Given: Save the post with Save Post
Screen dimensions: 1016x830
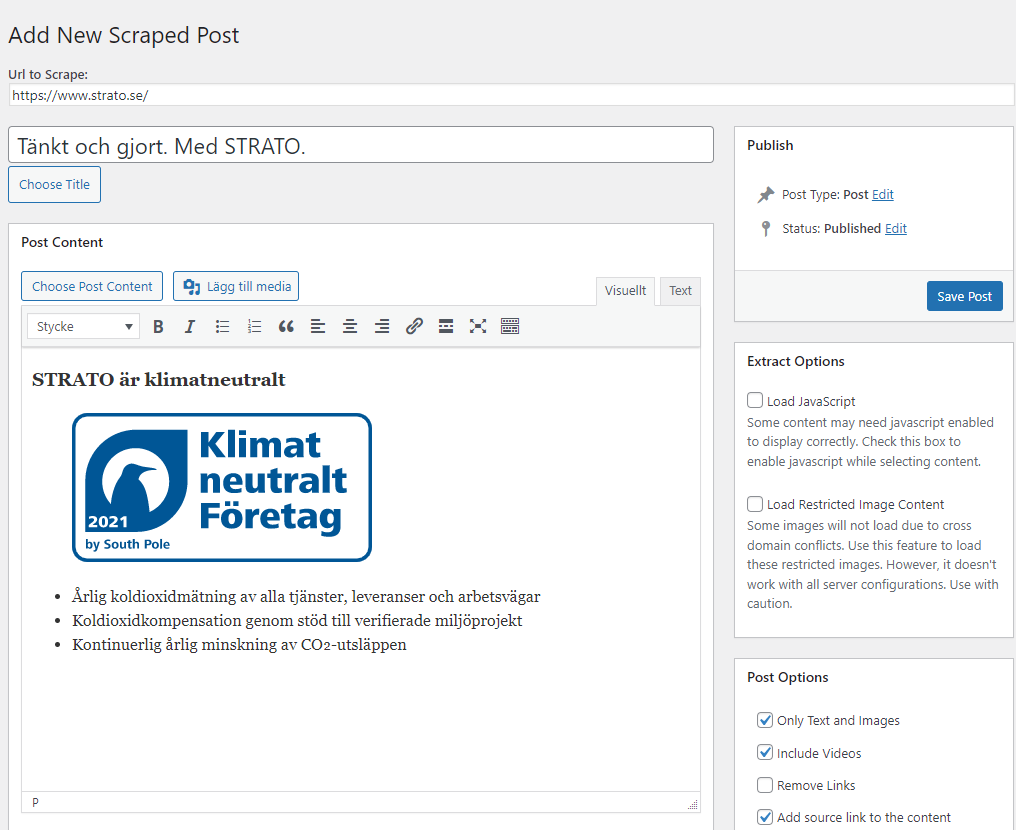Looking at the screenshot, I should (x=965, y=296).
